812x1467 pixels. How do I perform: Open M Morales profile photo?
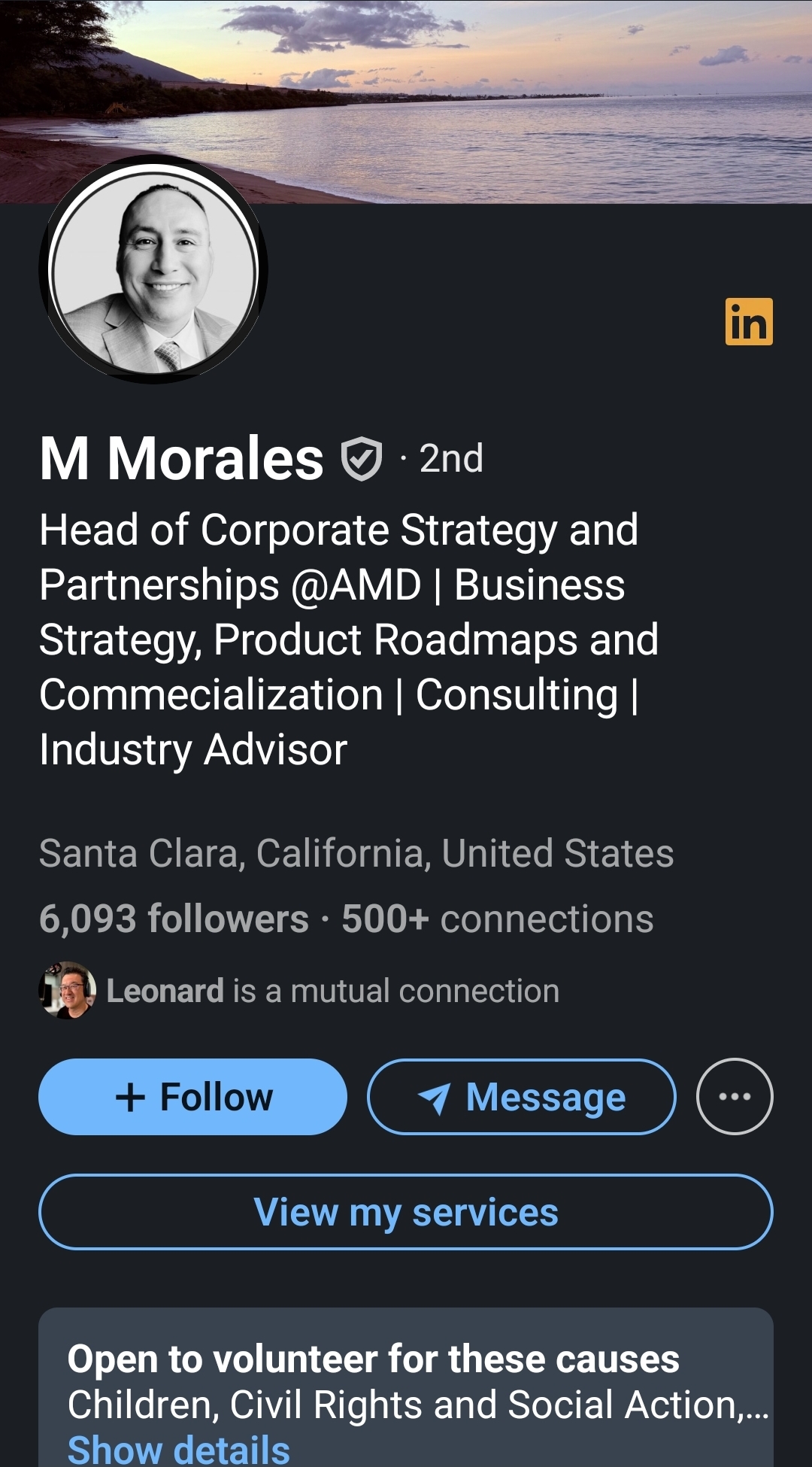pos(153,269)
